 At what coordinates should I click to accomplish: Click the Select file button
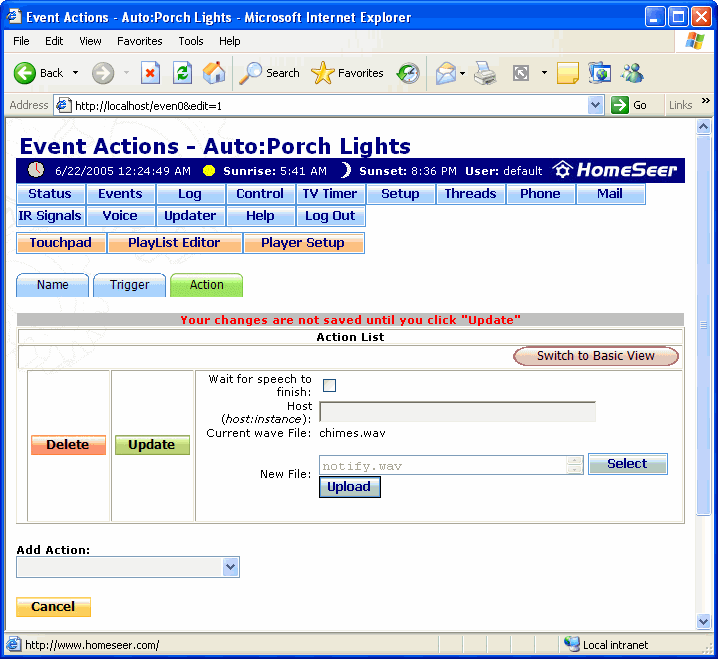coord(627,464)
